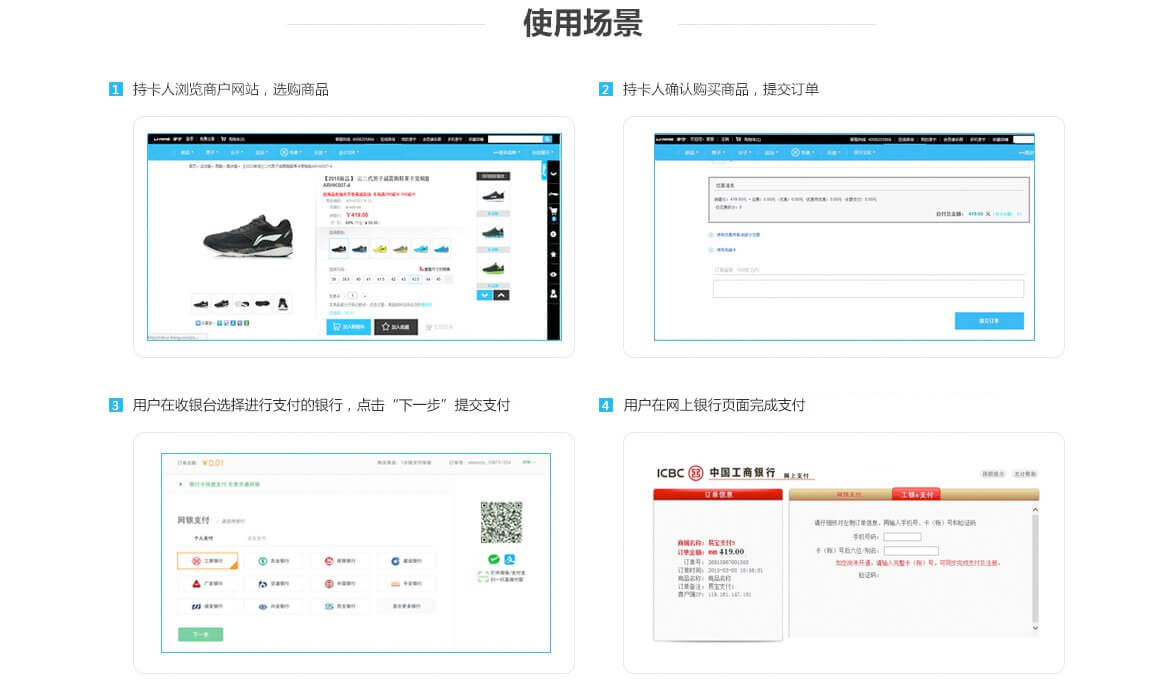
Task: Click the shopping cart icon in the black sidebar
Action: coord(553,212)
